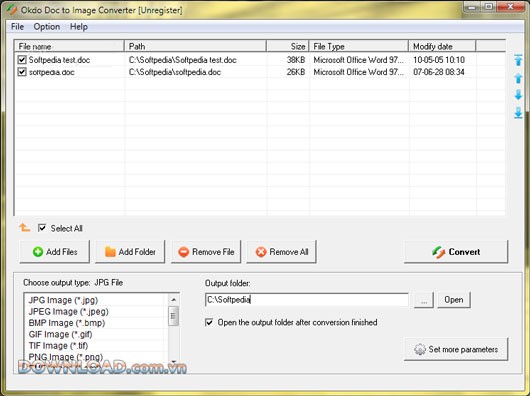The height and width of the screenshot is (396, 530).
Task: Open the File menu
Action: [x=17, y=27]
